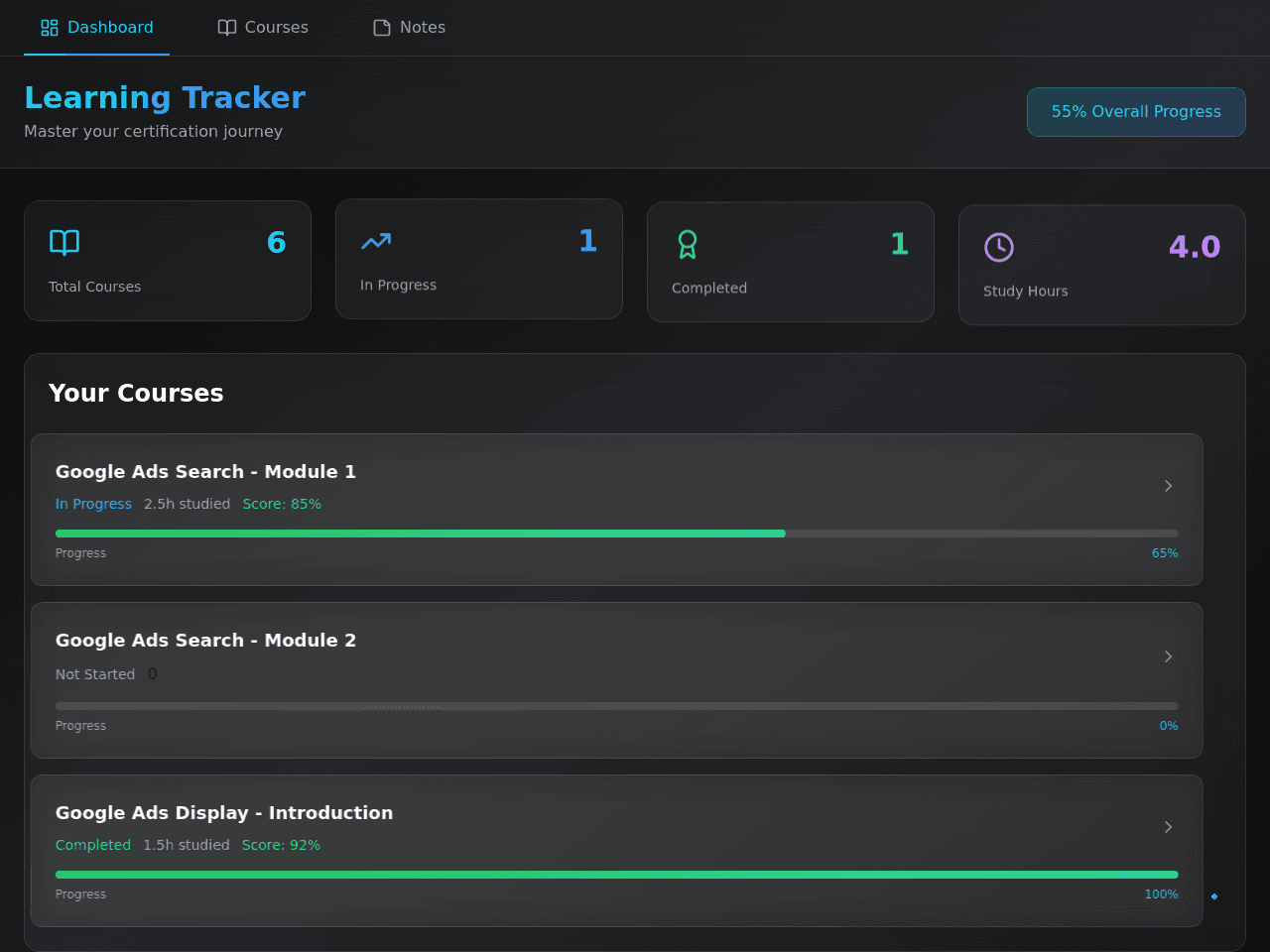Click the trending arrow icon on In Progress card
Image resolution: width=1270 pixels, height=952 pixels.
376,241
